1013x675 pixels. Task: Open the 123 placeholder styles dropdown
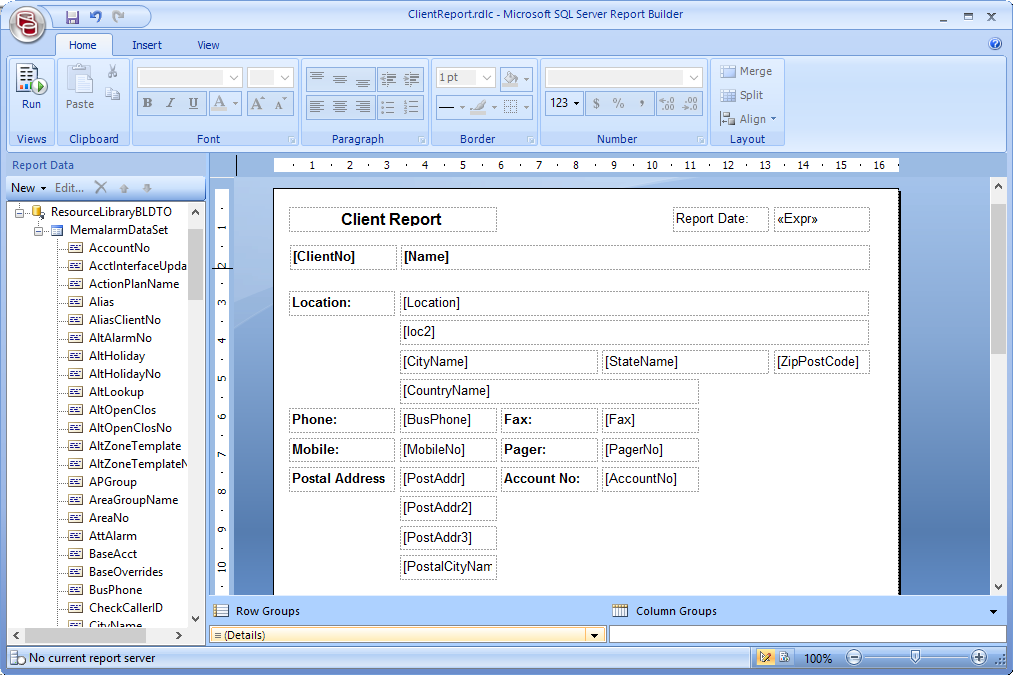click(565, 103)
